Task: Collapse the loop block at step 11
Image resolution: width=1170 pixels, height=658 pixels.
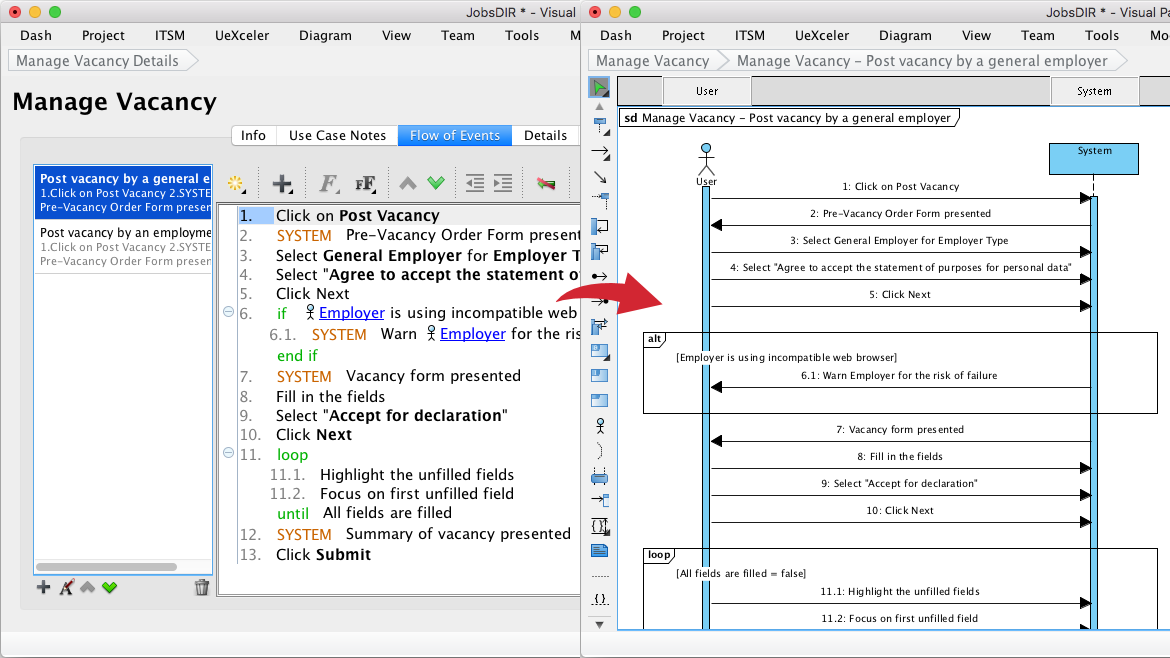Action: click(x=229, y=454)
